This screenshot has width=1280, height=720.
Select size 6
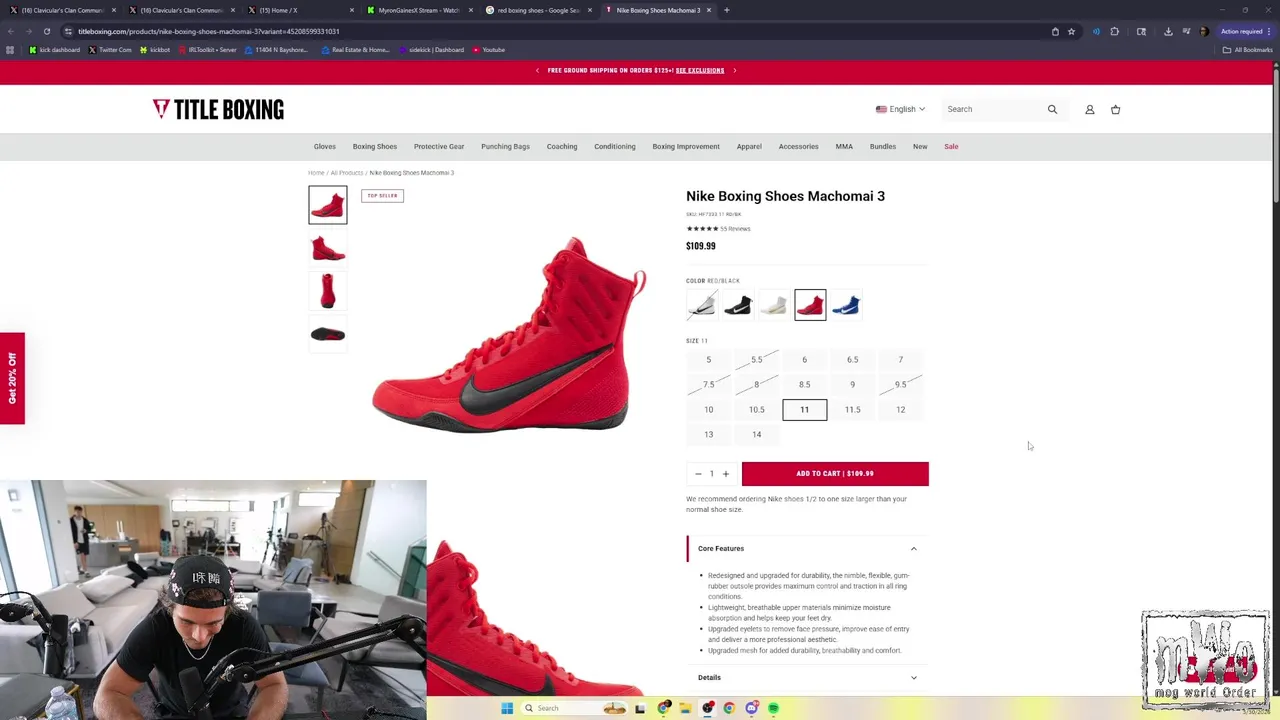[804, 360]
